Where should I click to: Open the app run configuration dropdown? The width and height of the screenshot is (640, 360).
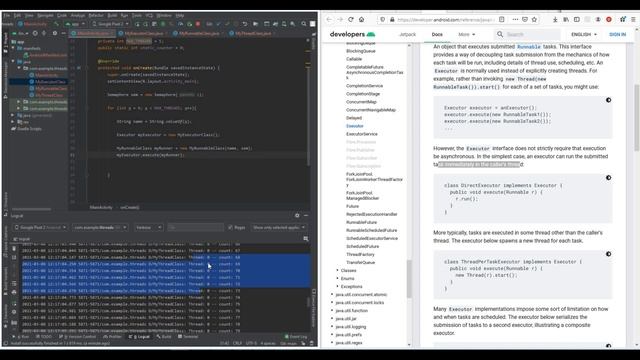point(75,24)
